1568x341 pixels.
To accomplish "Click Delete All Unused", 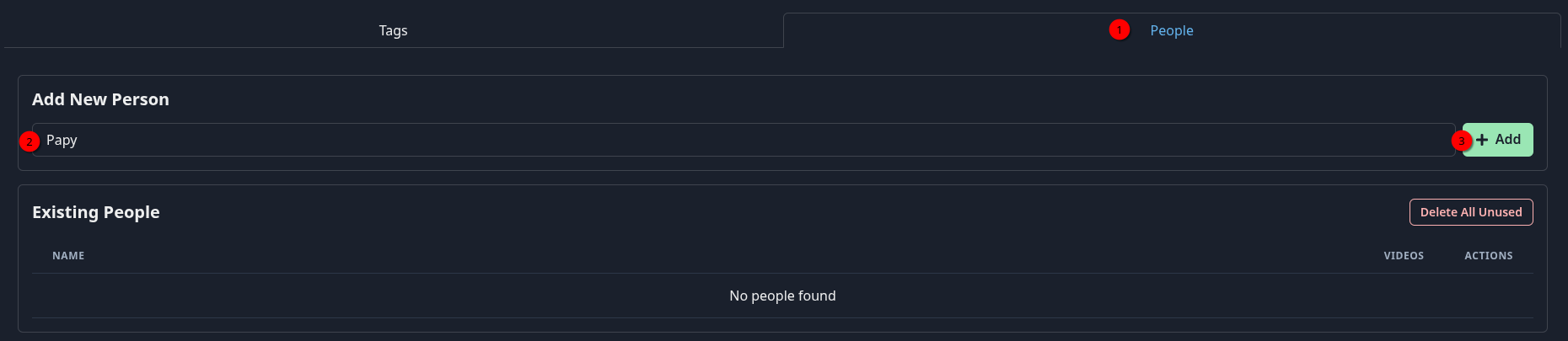I will (x=1471, y=212).
